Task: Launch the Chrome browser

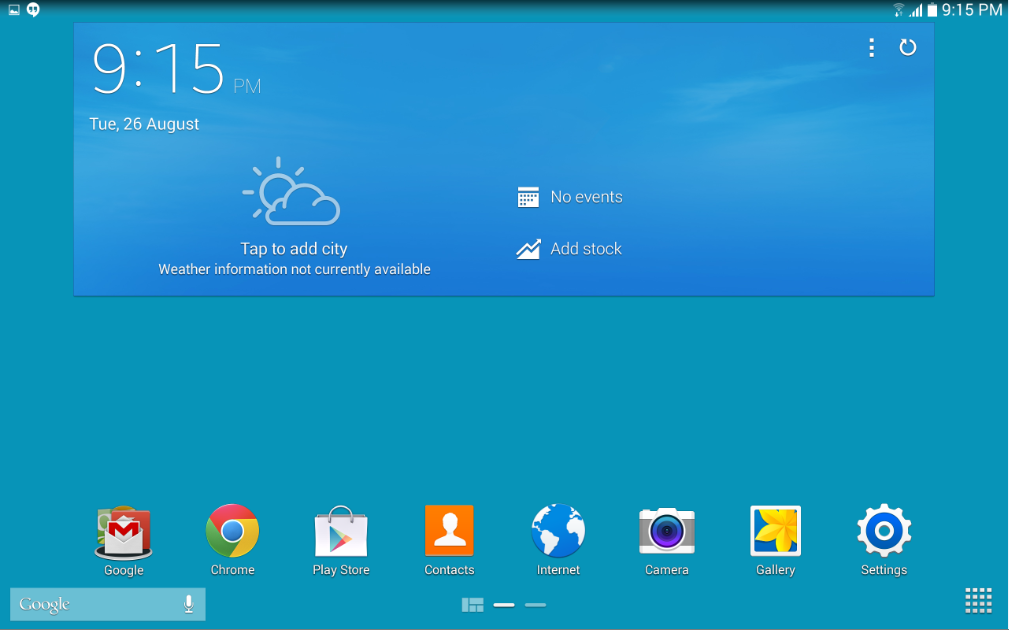Action: coord(232,531)
